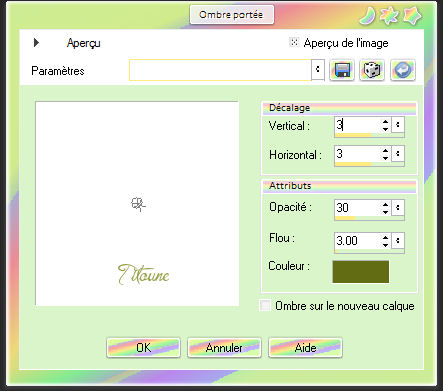Click inside the Horizontal value field
This screenshot has height=391, width=443.
coord(358,154)
